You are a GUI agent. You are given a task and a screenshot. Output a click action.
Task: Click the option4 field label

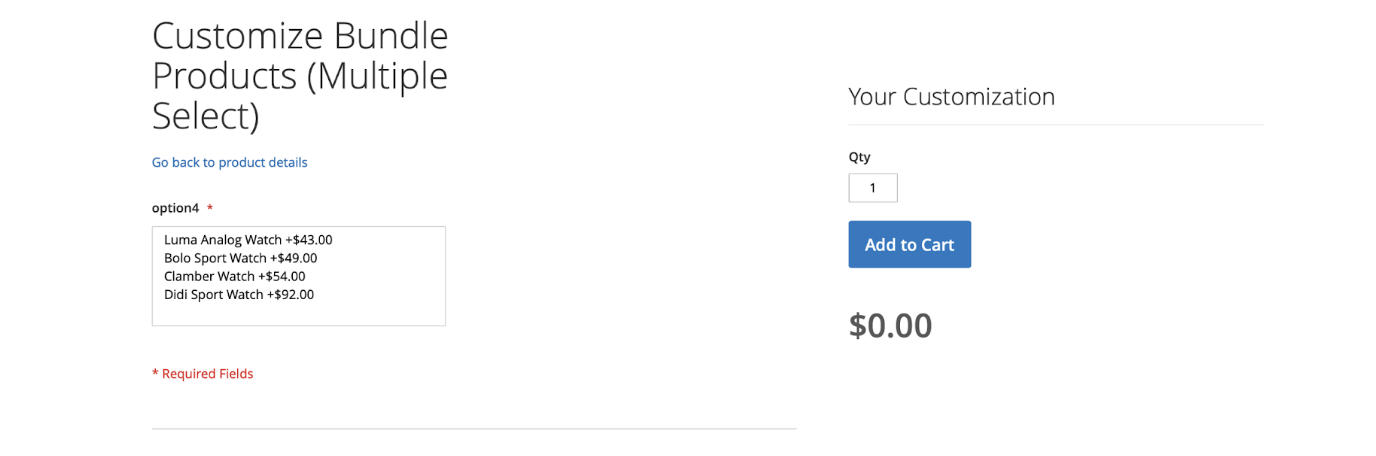click(176, 208)
